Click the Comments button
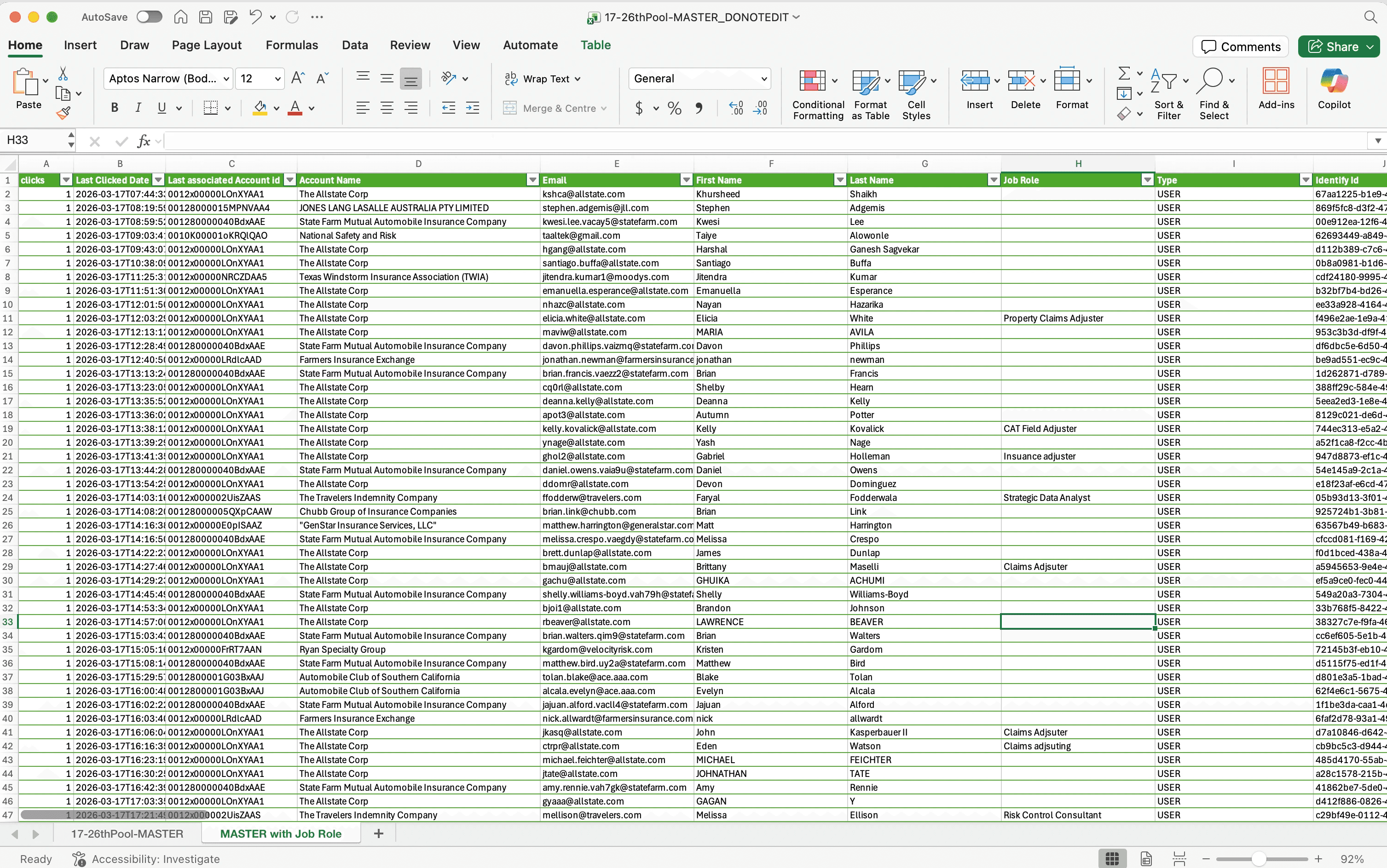This screenshot has width=1387, height=868. [x=1241, y=46]
